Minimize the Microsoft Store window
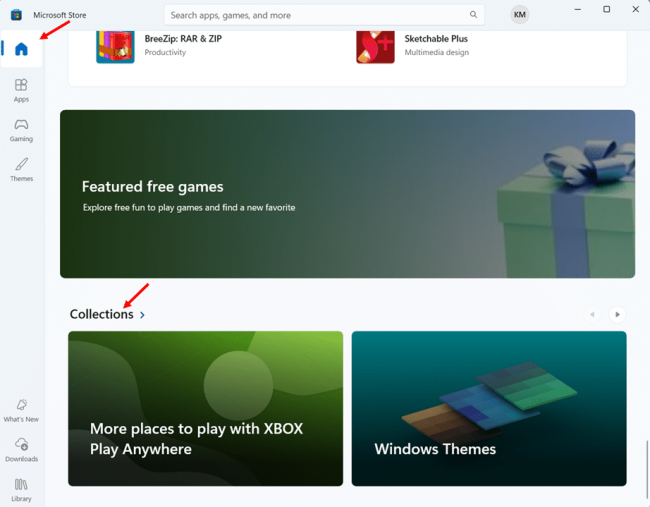Screen dimensions: 650x507 click(577, 9)
